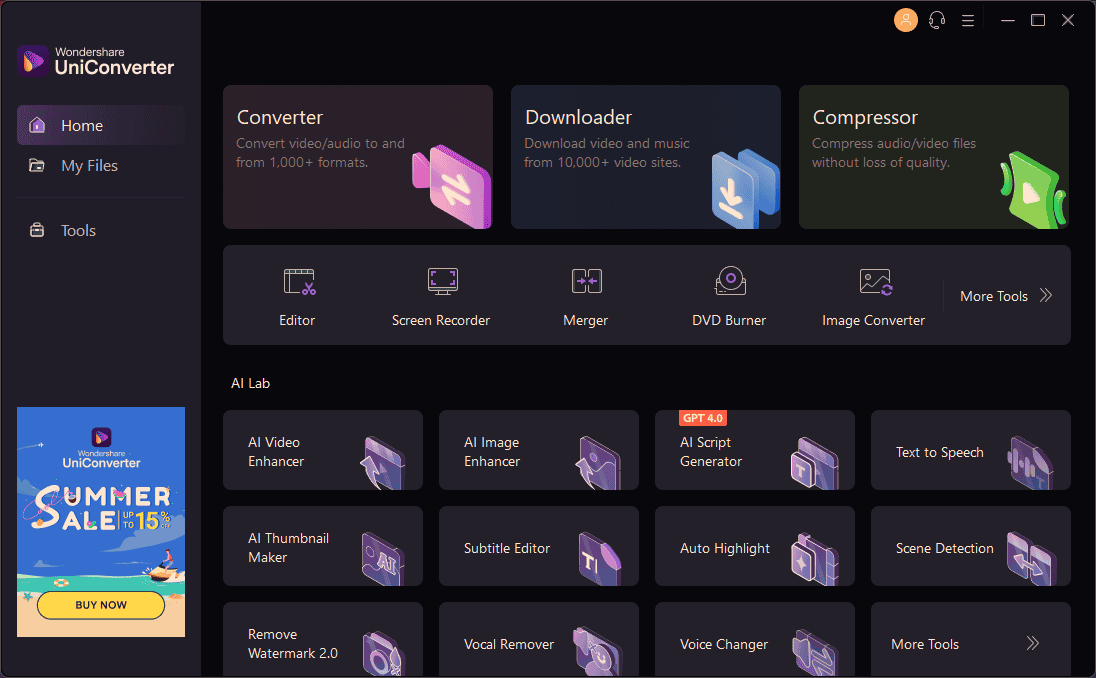Launch the Screen Recorder icon
This screenshot has height=678, width=1096.
442,281
